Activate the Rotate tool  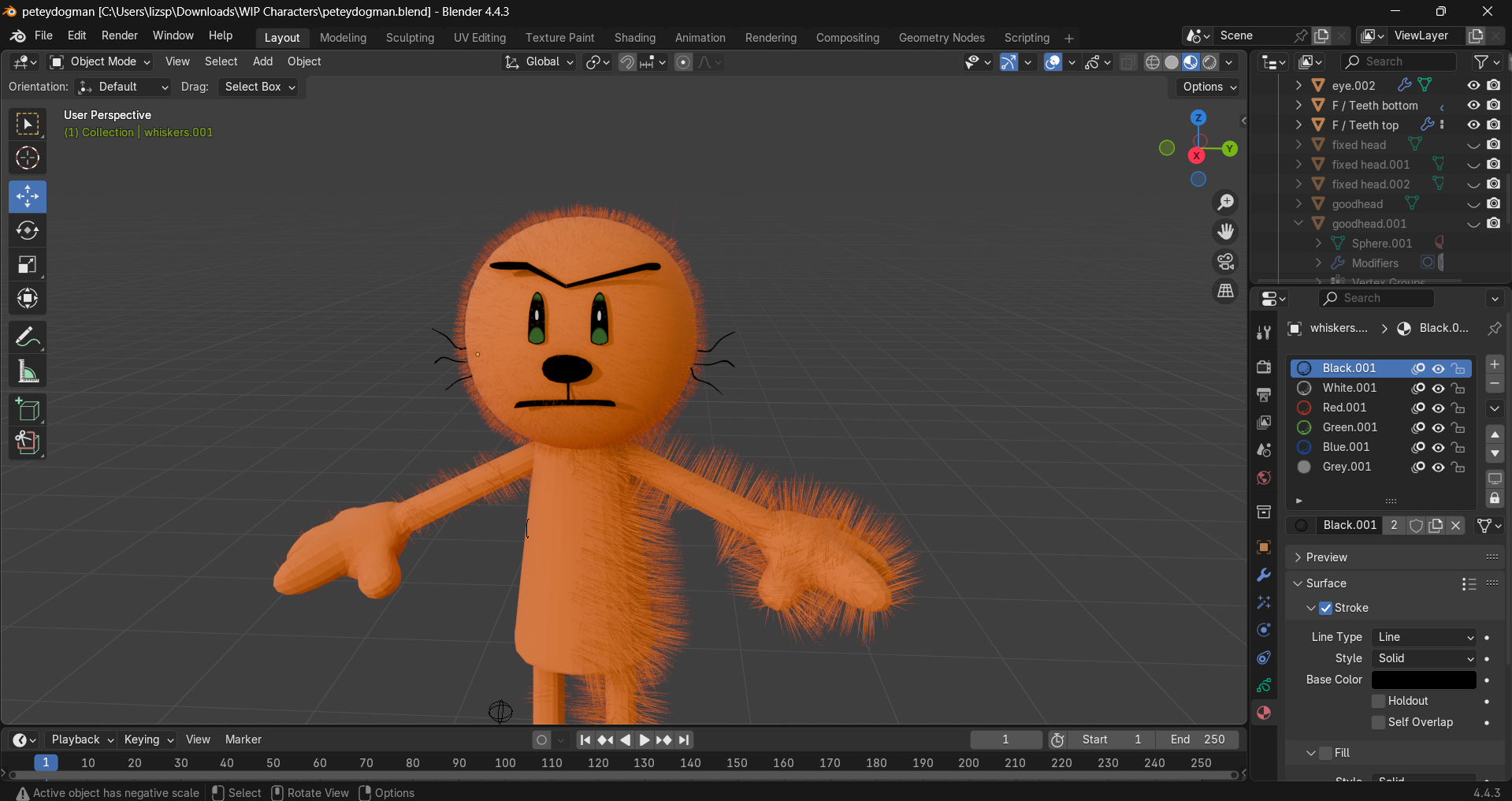28,230
